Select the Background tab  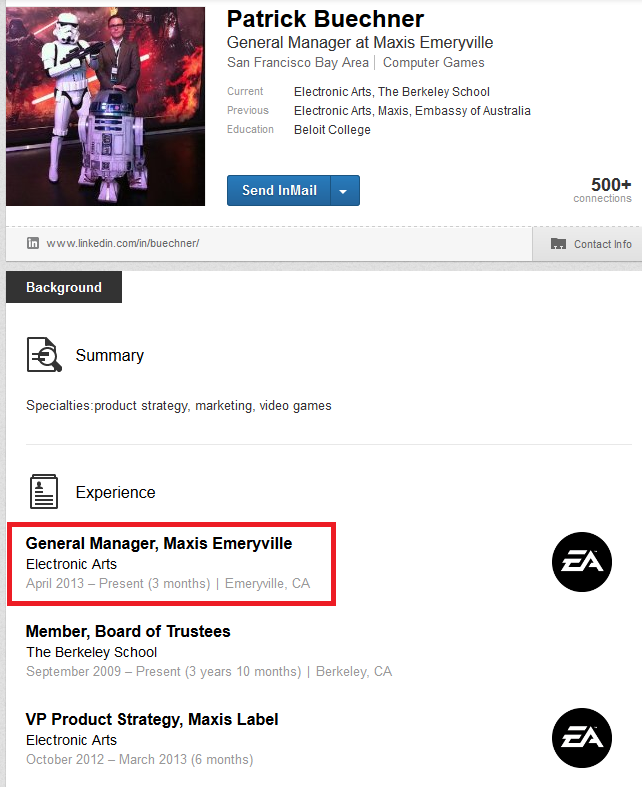[x=64, y=287]
